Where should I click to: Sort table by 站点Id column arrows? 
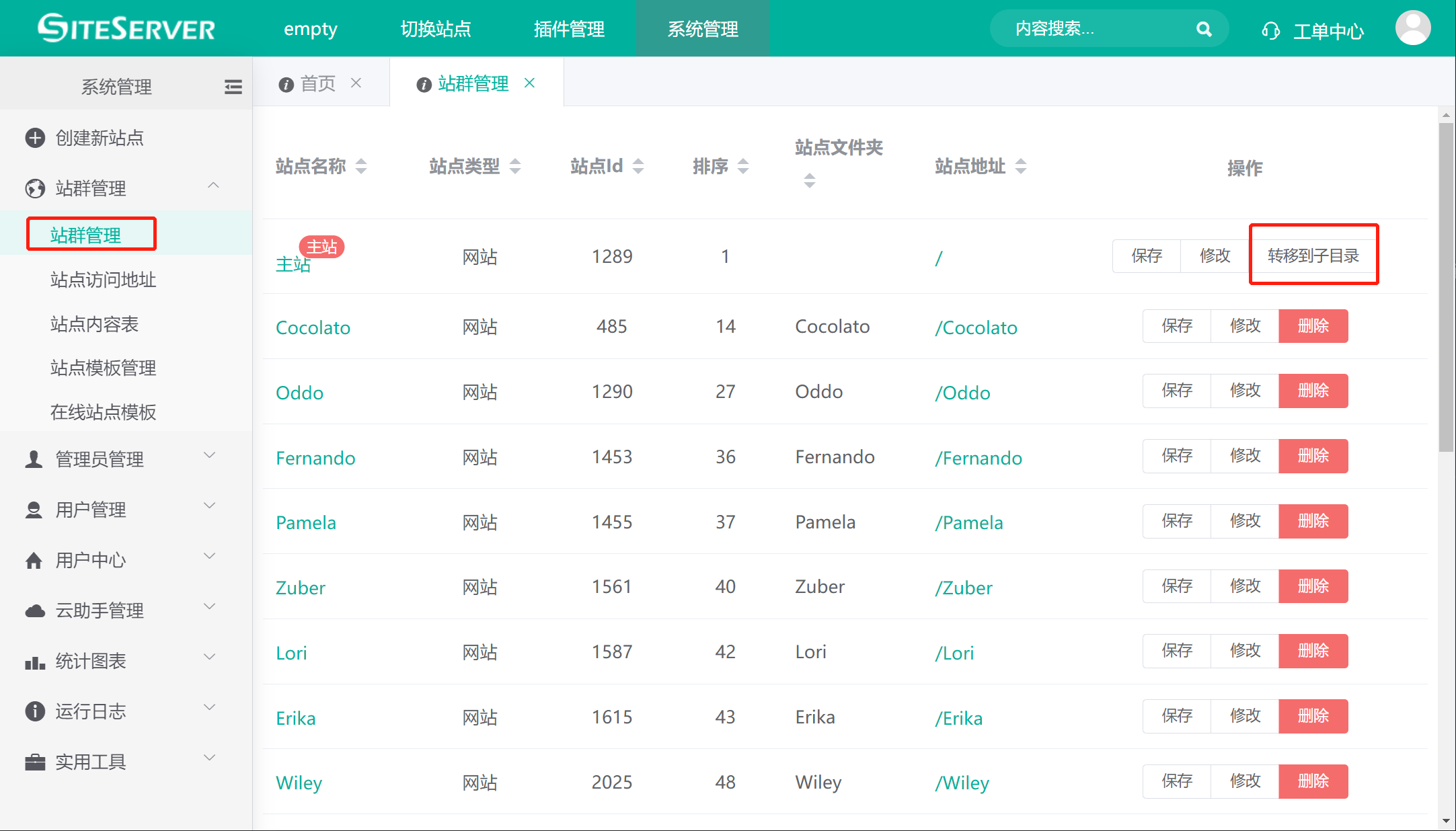pyautogui.click(x=638, y=166)
